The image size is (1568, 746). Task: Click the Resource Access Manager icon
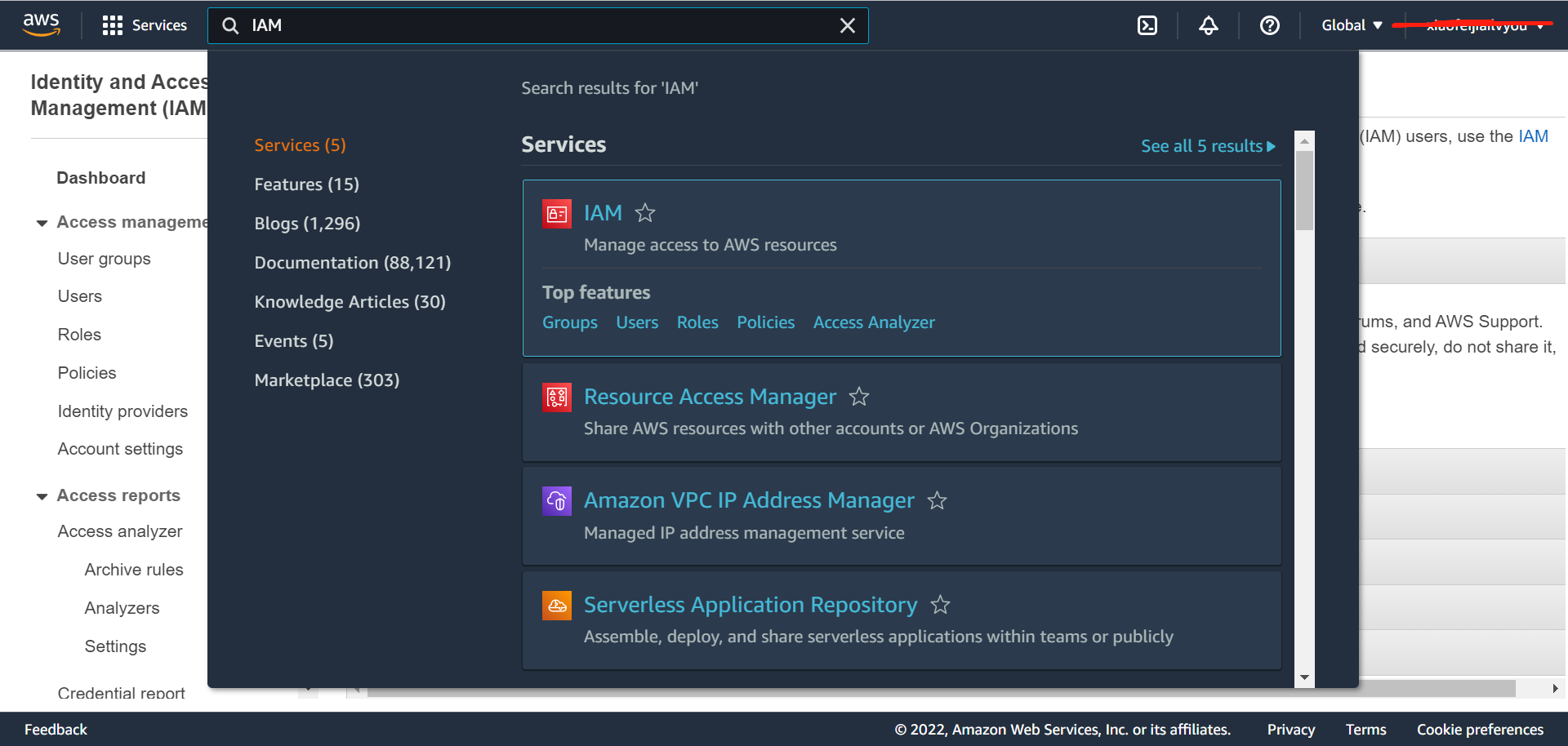point(557,397)
